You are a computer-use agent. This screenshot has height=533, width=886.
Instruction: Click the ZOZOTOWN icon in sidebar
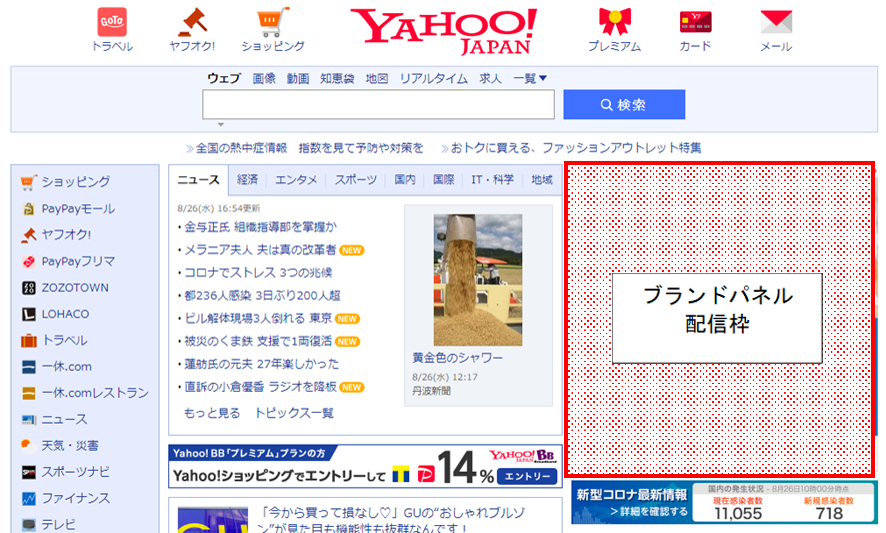tap(29, 288)
